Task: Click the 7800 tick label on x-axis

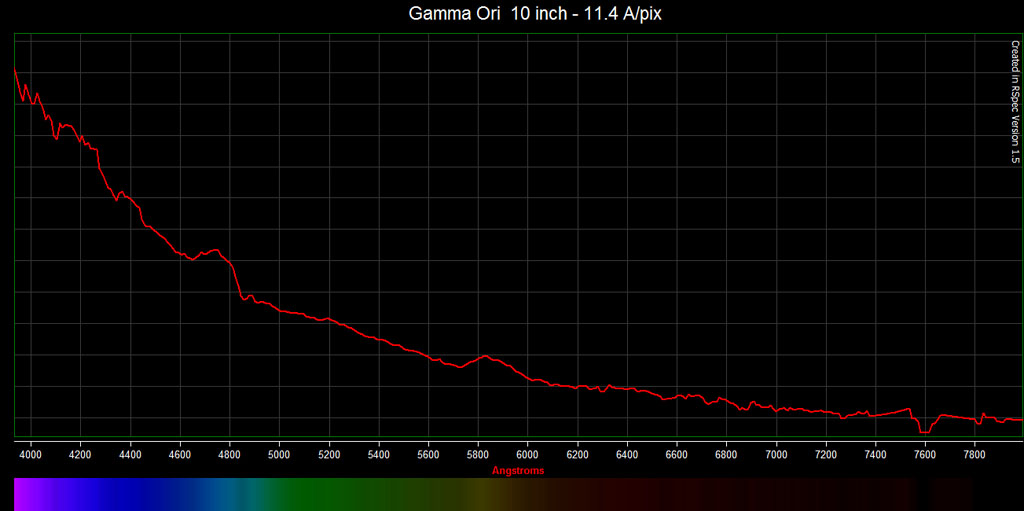Action: [x=974, y=454]
